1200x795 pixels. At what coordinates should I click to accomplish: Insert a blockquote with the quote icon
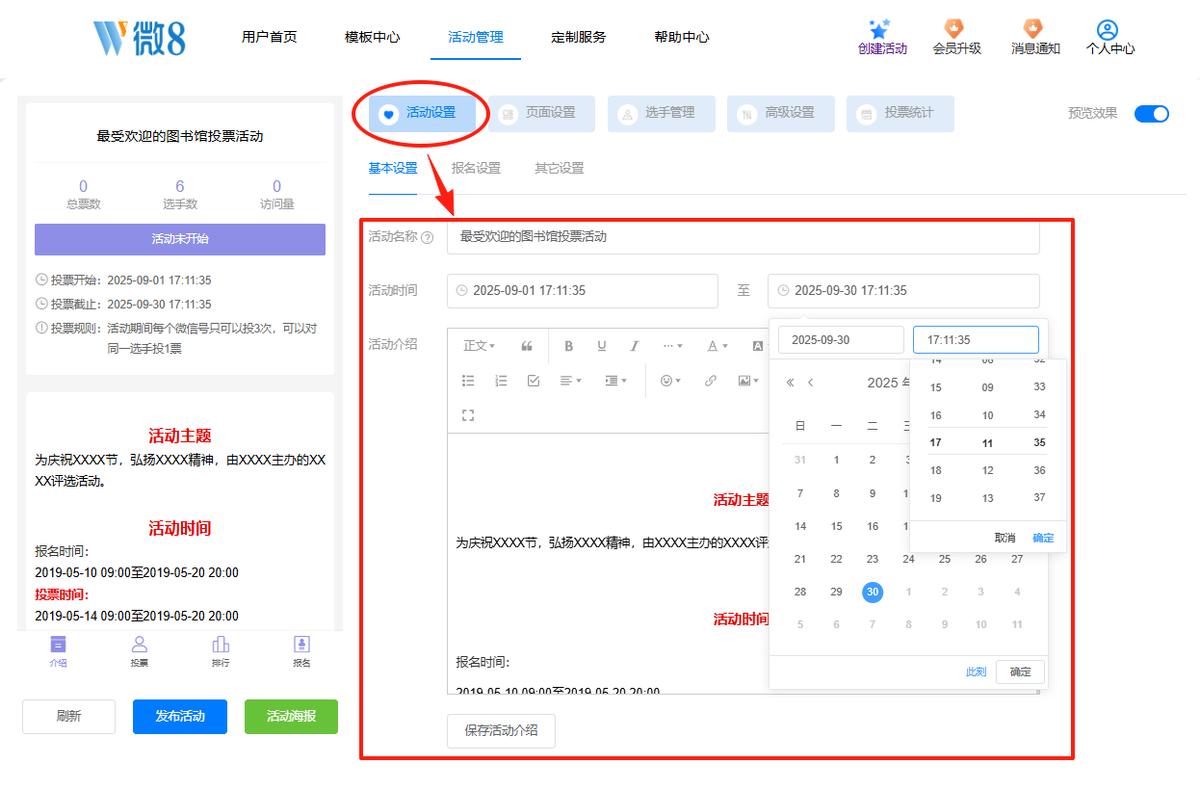[x=527, y=346]
